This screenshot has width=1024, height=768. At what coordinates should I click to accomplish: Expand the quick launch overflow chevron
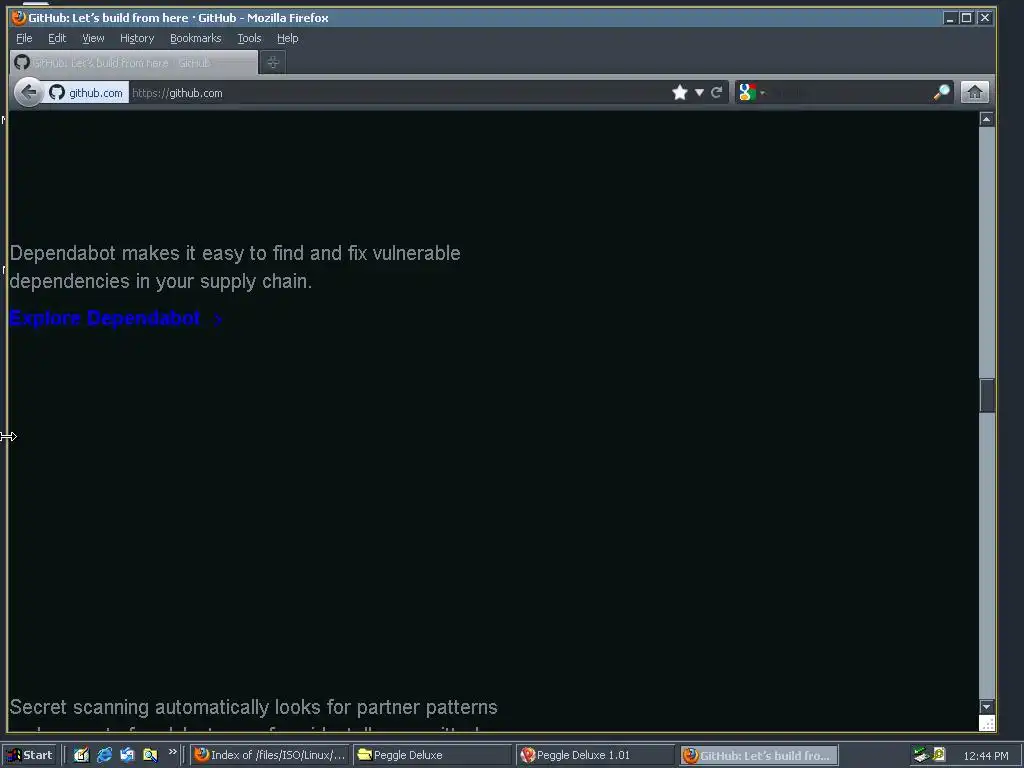172,752
